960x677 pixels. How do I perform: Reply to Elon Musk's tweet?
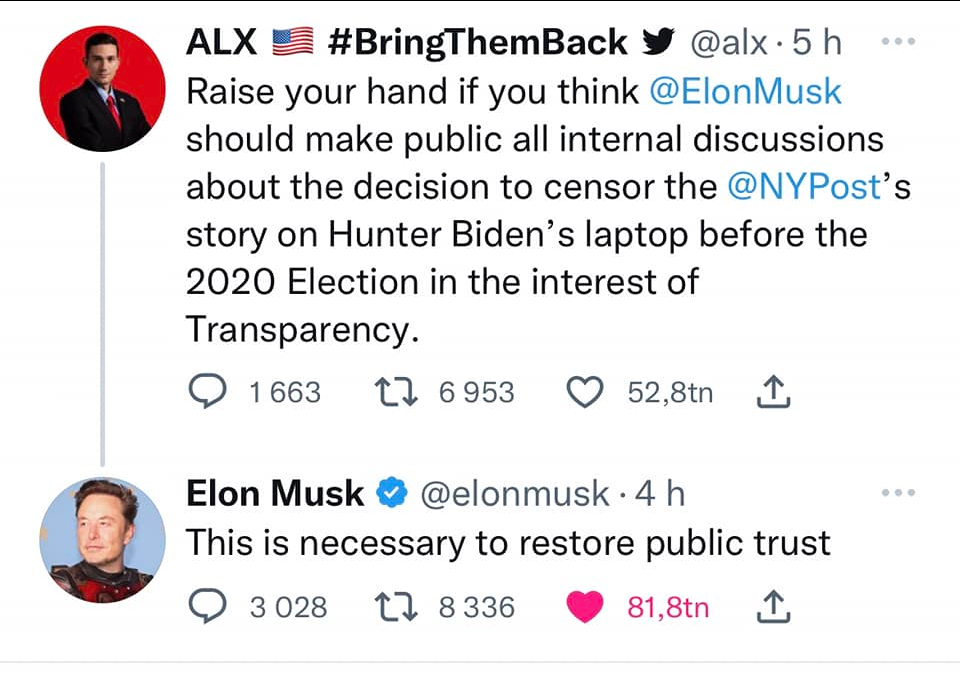tap(207, 606)
